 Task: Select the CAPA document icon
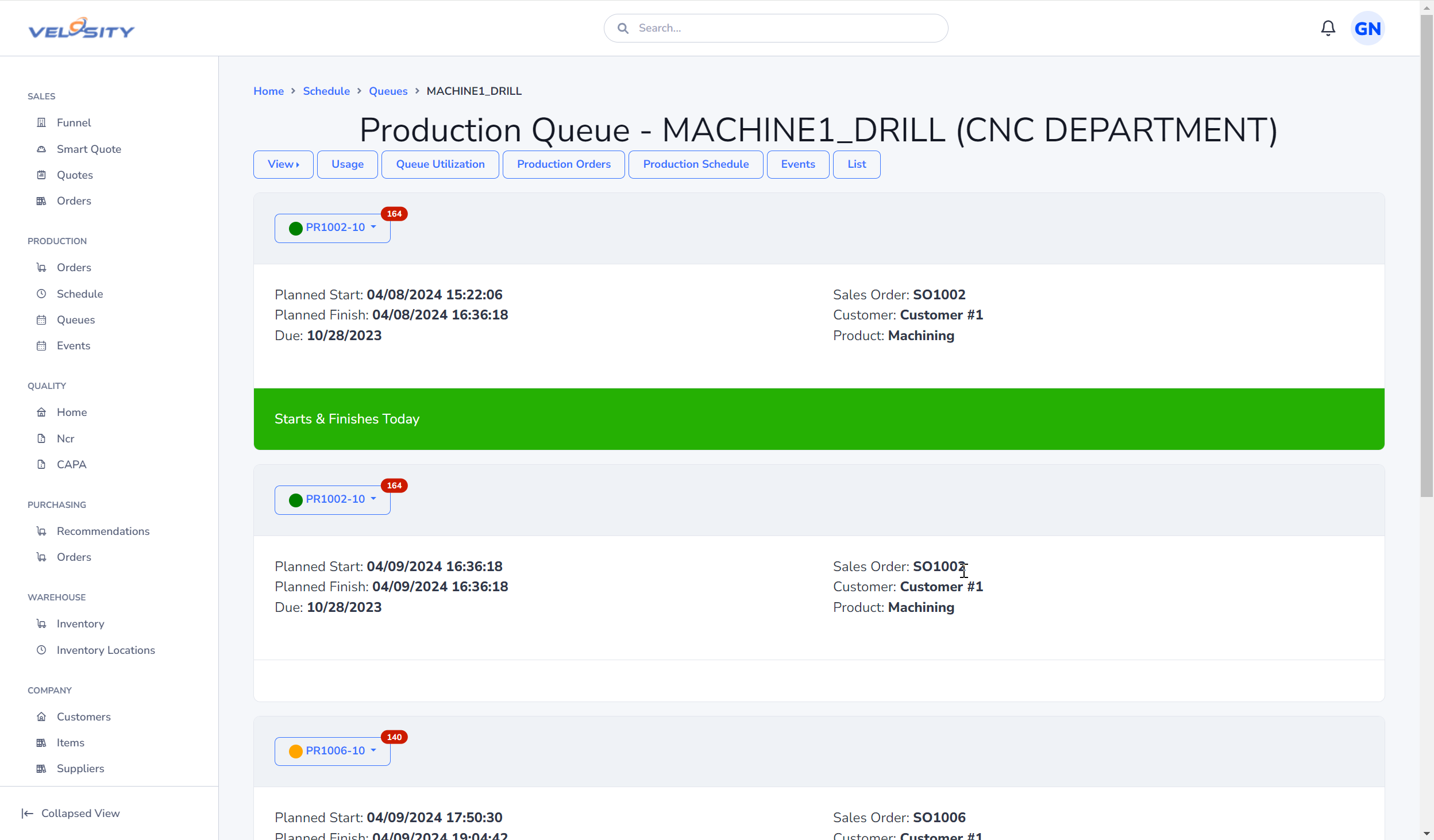tap(41, 464)
